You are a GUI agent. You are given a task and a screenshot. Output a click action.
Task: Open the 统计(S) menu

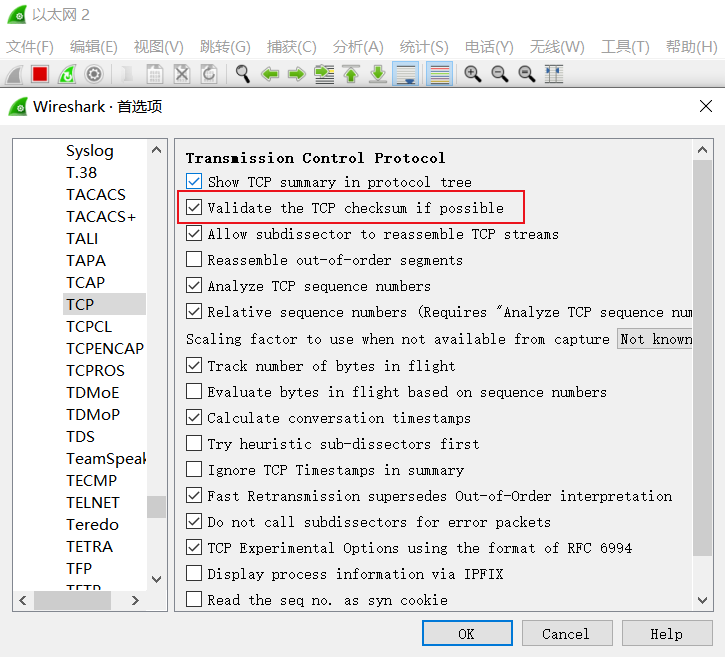click(424, 47)
